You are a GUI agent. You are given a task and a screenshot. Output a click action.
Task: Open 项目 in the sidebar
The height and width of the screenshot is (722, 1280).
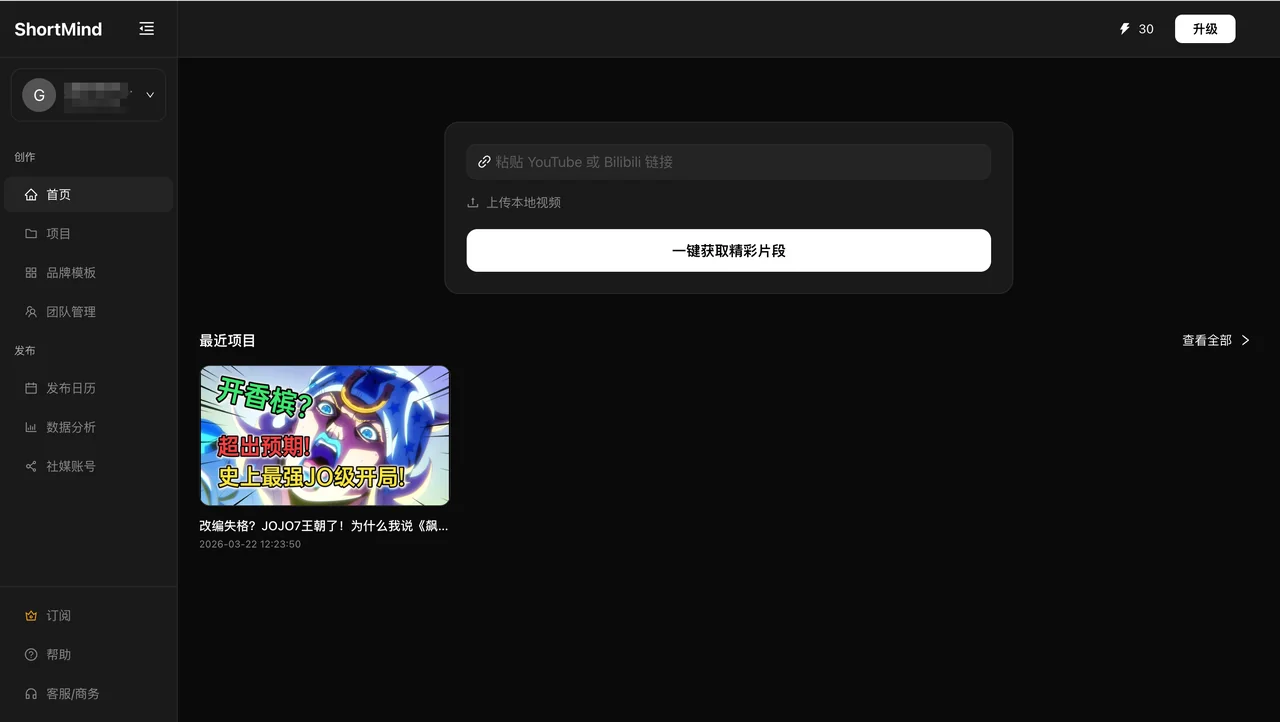pyautogui.click(x=89, y=234)
